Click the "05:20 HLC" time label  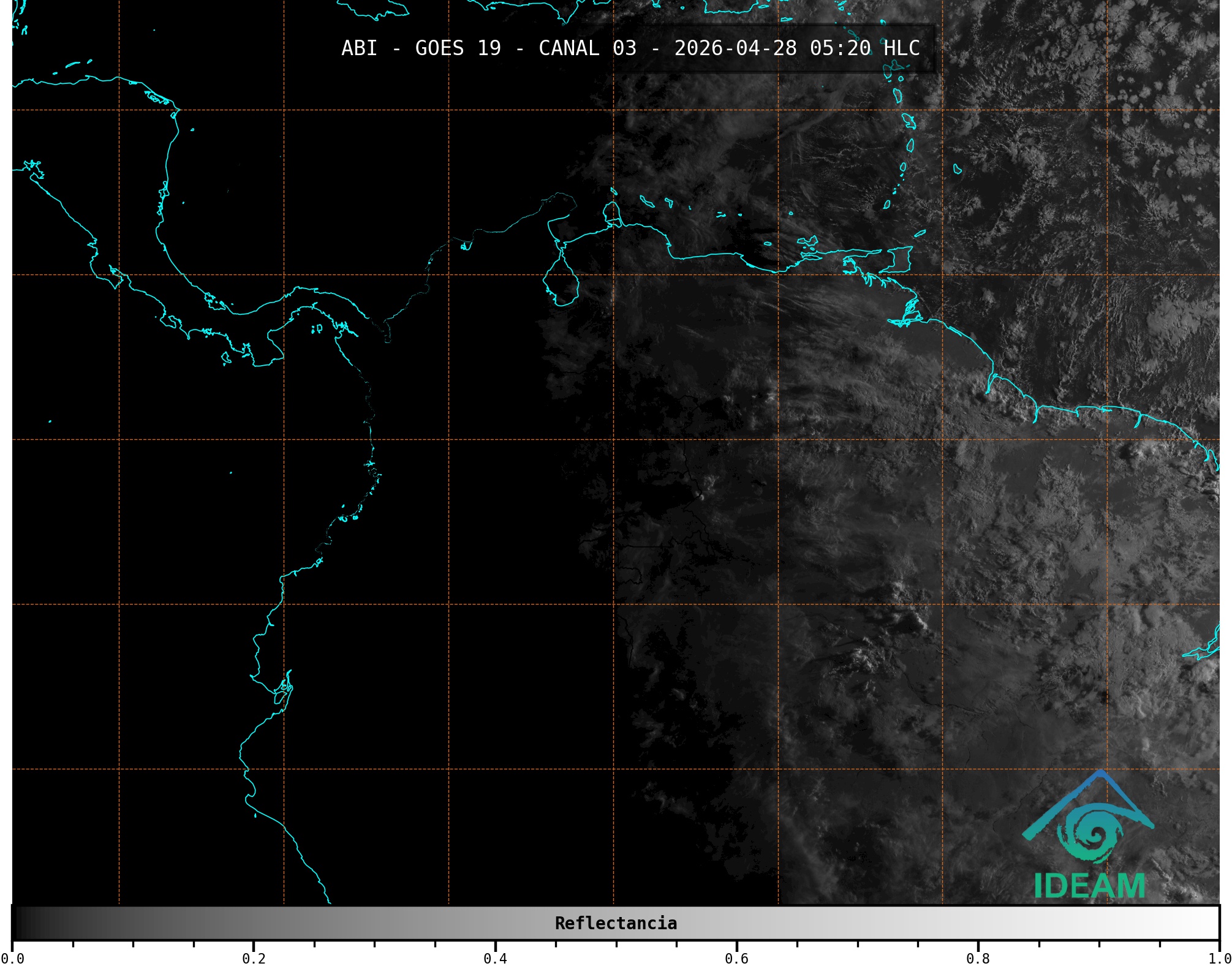(x=864, y=48)
